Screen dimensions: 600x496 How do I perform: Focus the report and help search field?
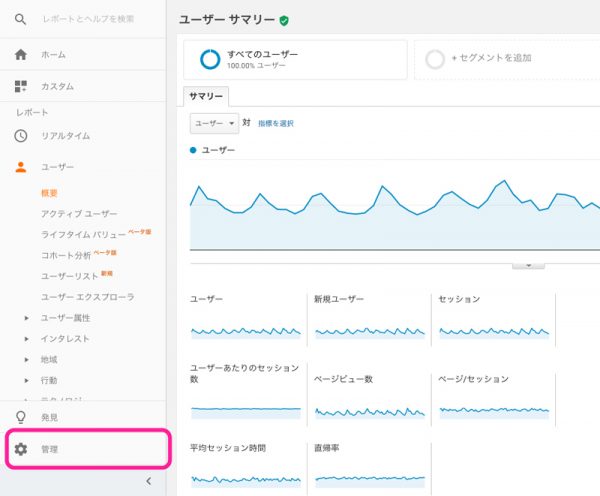pyautogui.click(x=88, y=19)
